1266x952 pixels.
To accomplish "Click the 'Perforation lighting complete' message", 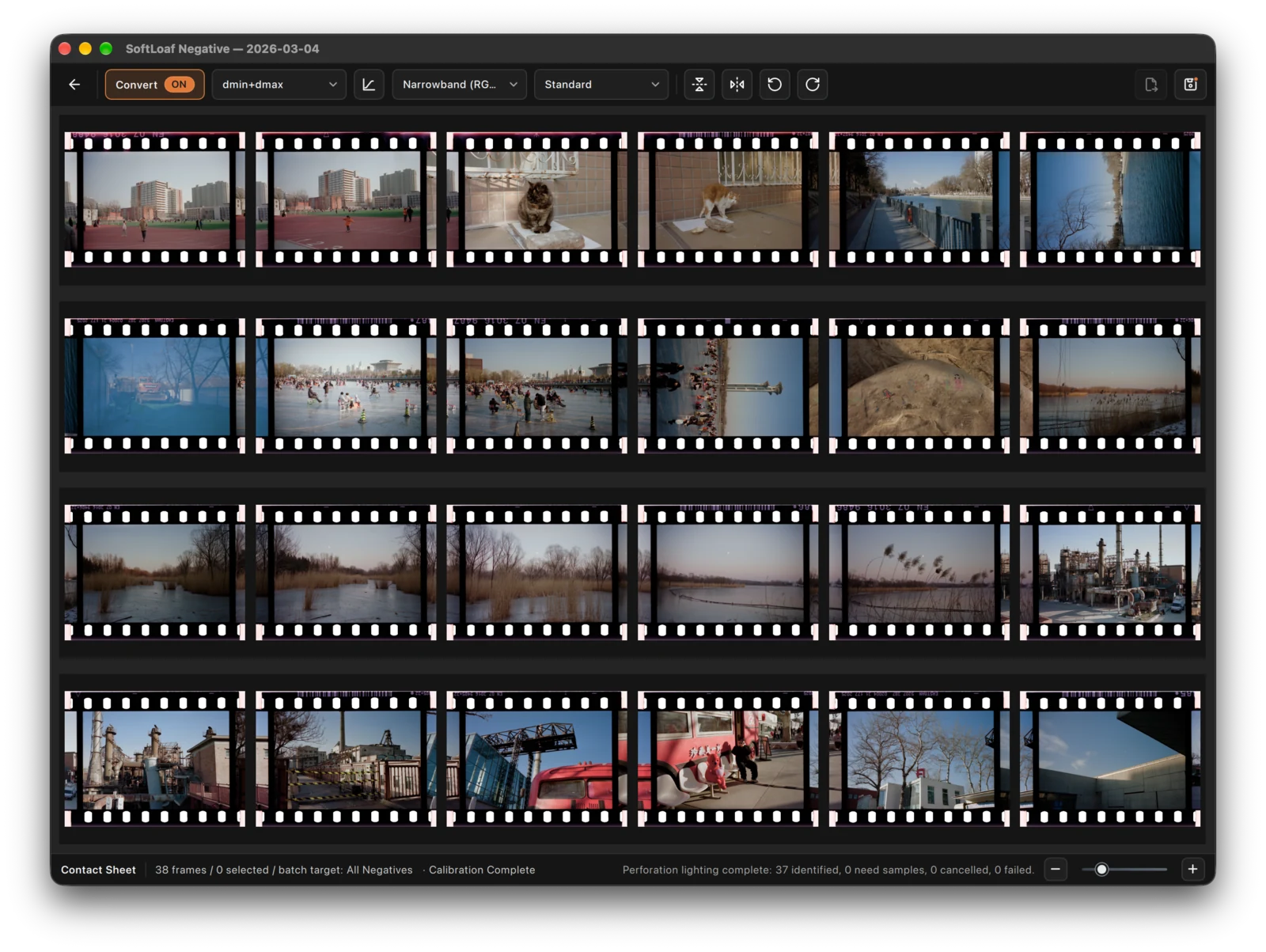I will [x=828, y=870].
